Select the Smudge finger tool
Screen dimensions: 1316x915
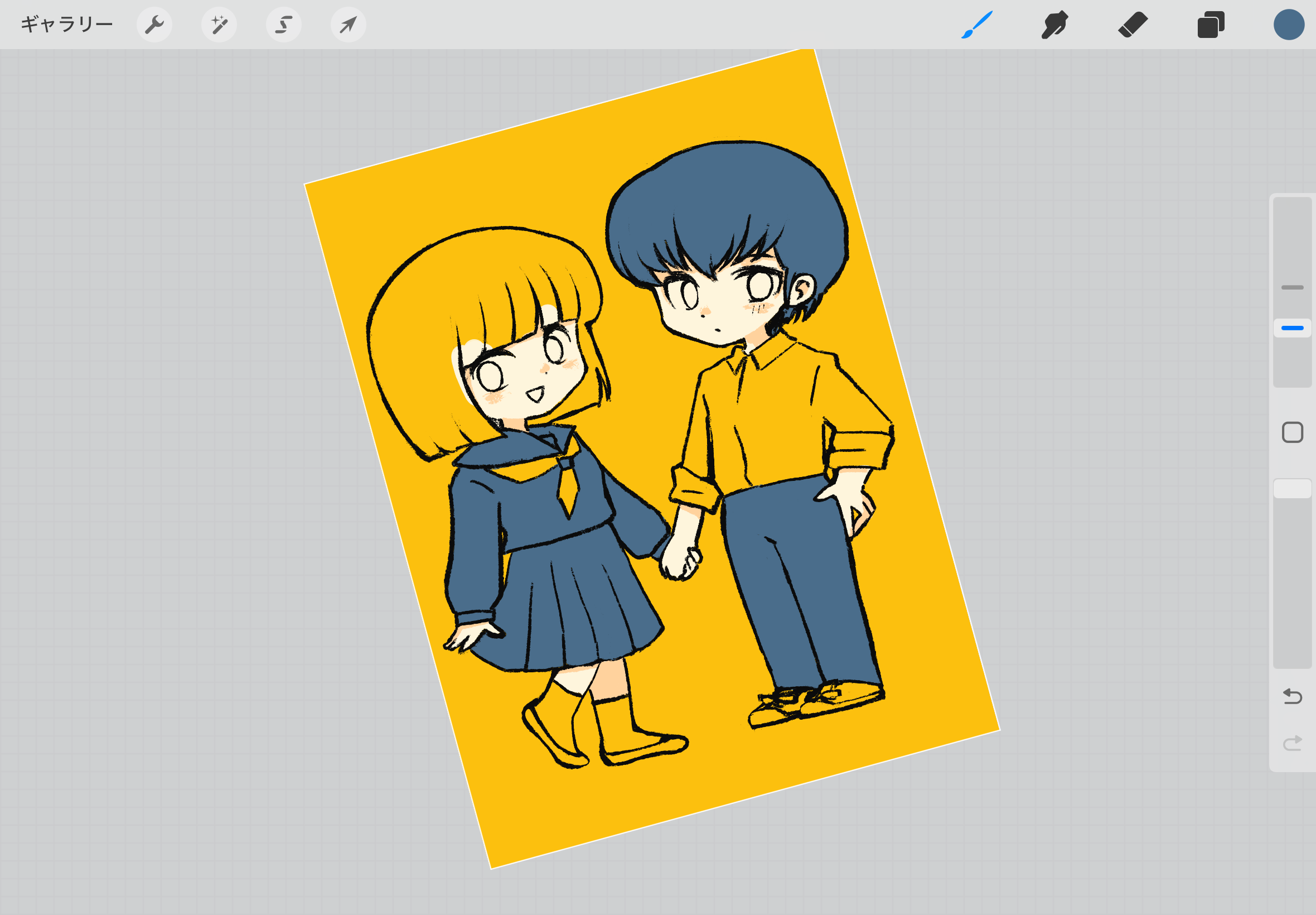pos(1054,25)
